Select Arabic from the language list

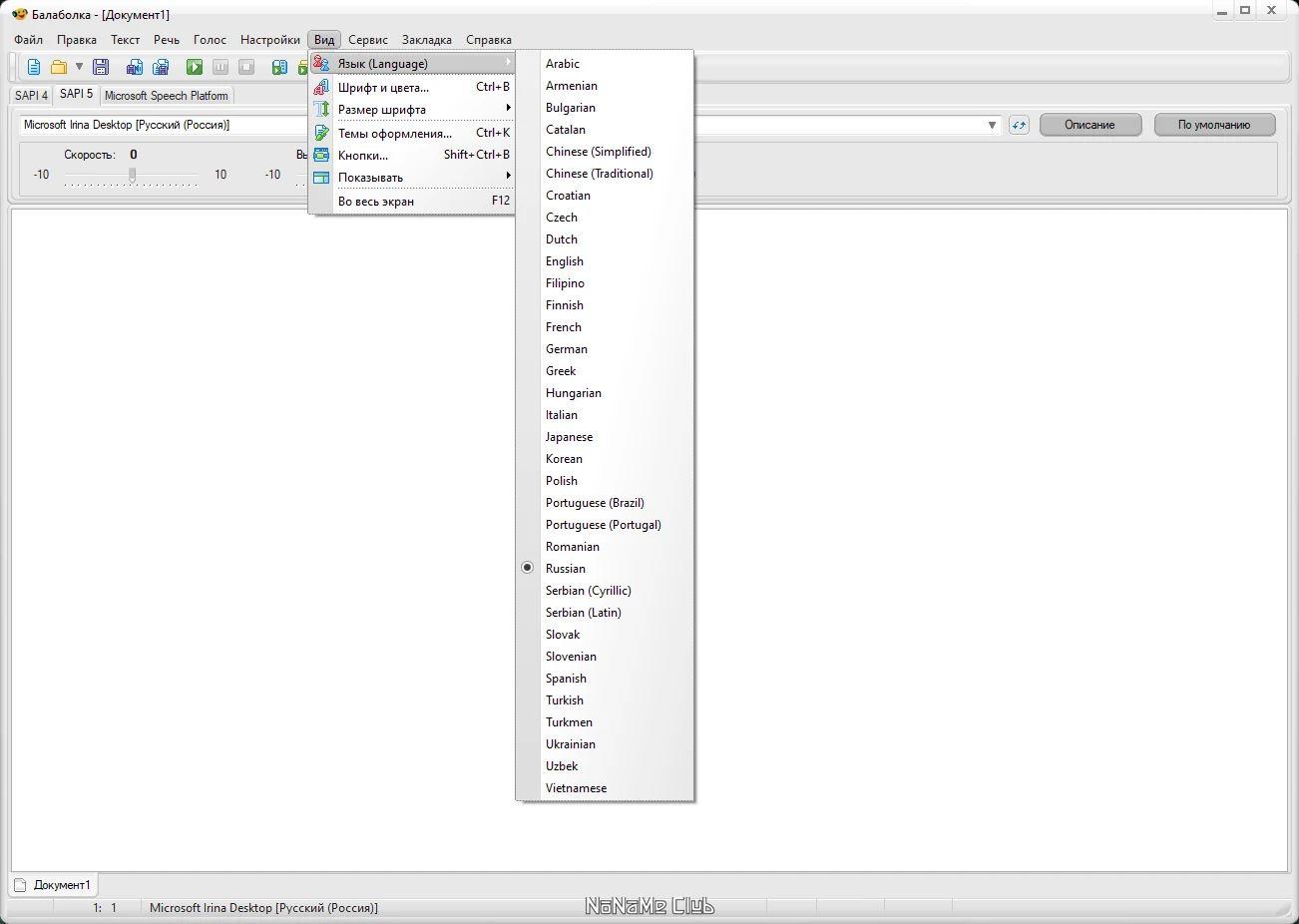point(605,64)
